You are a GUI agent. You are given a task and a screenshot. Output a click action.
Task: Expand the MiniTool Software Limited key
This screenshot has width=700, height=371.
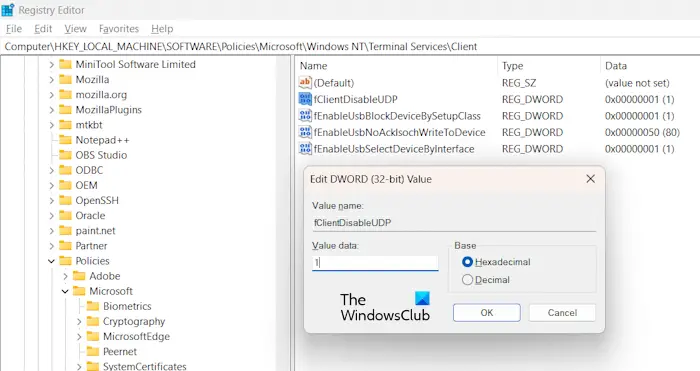pos(51,65)
